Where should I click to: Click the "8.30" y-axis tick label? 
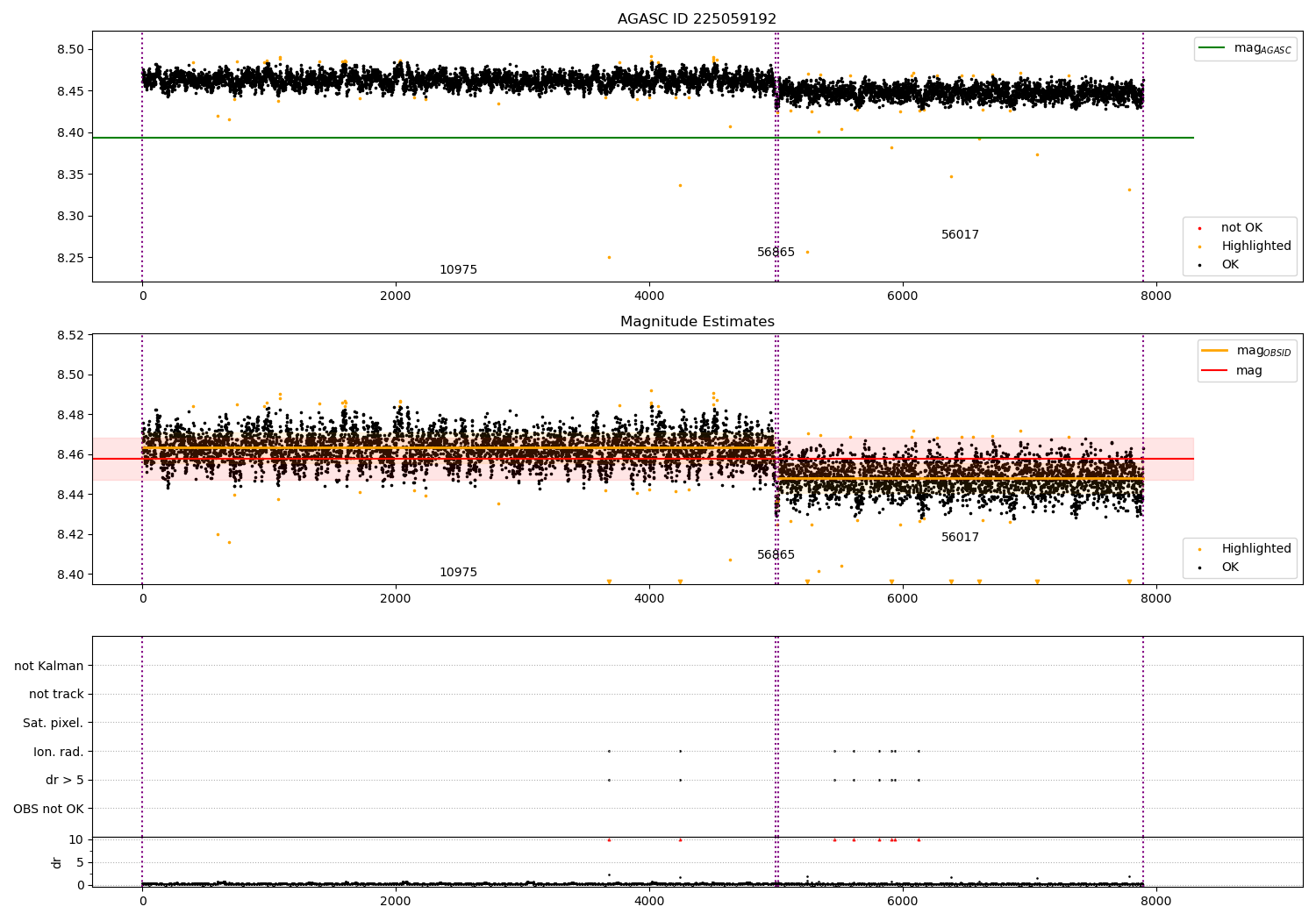[x=71, y=216]
